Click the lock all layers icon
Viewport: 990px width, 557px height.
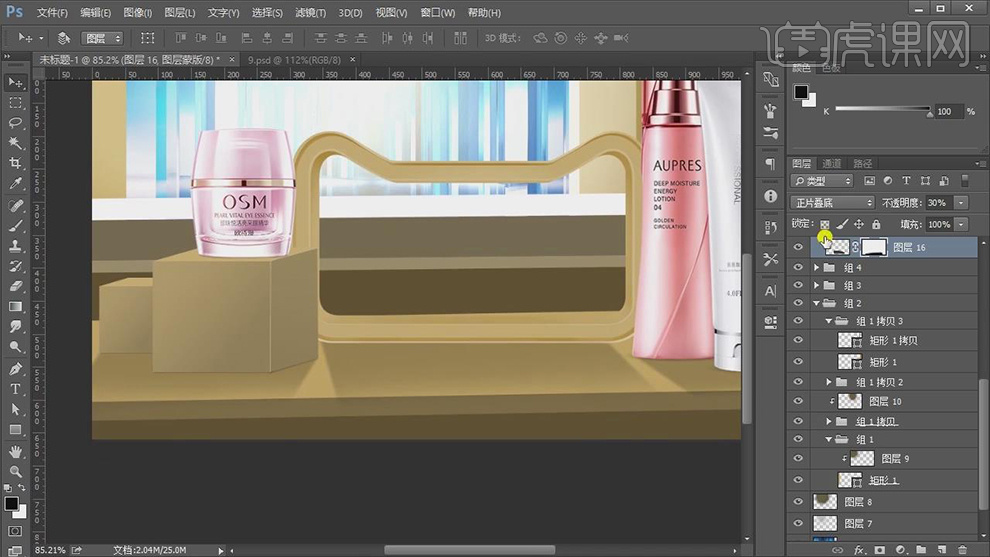pos(876,225)
